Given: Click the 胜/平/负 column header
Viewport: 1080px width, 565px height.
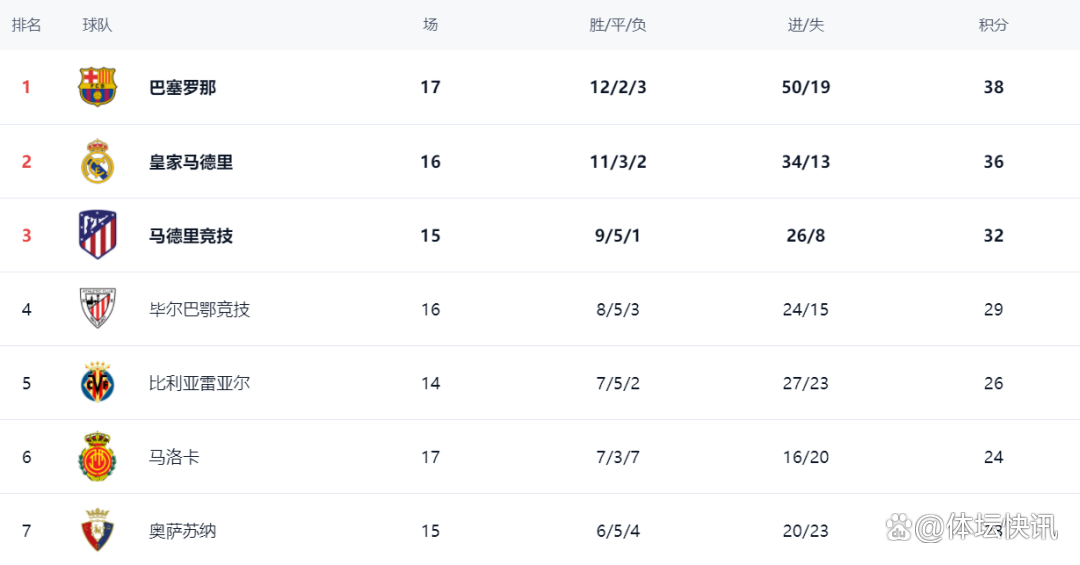Looking at the screenshot, I should click(x=618, y=25).
